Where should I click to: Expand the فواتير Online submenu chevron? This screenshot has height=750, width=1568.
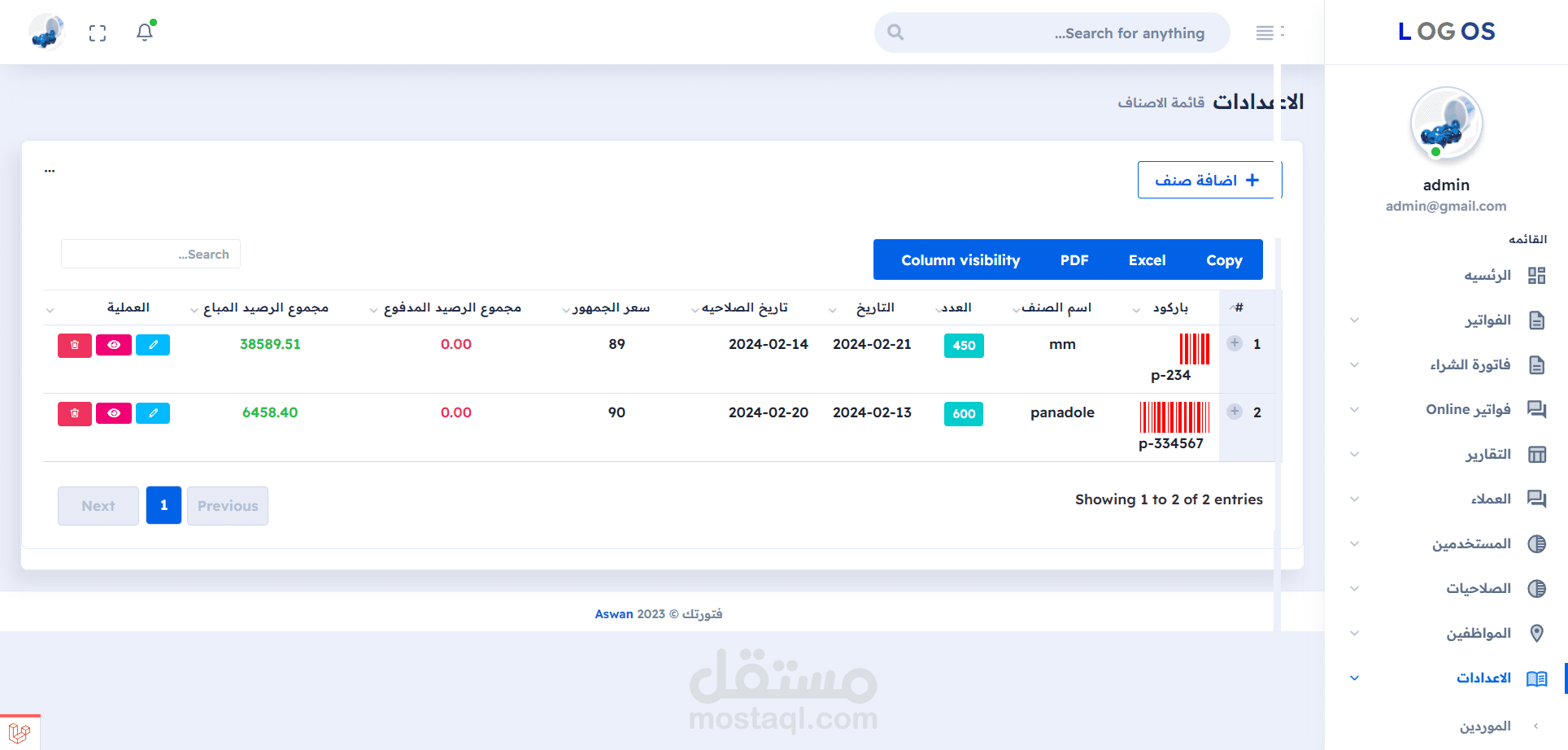pyautogui.click(x=1354, y=409)
